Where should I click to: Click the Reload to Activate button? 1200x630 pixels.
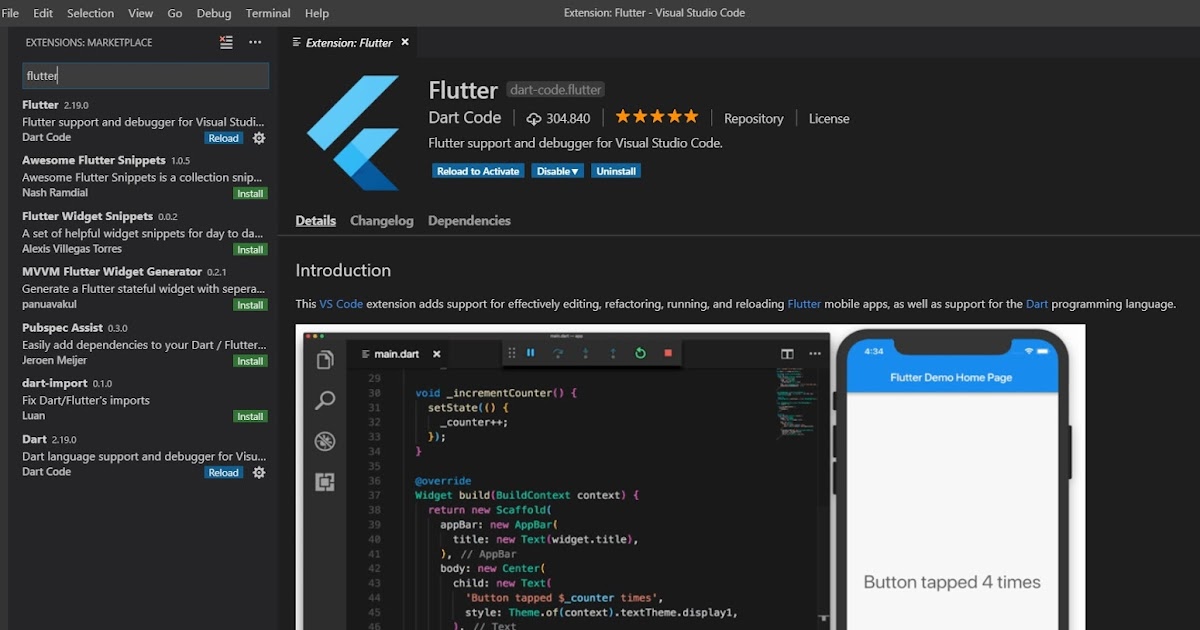[478, 170]
